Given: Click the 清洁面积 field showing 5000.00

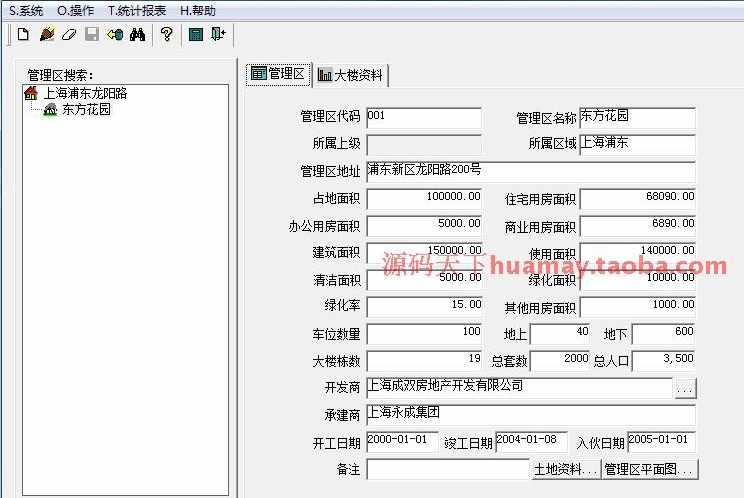Looking at the screenshot, I should [424, 280].
